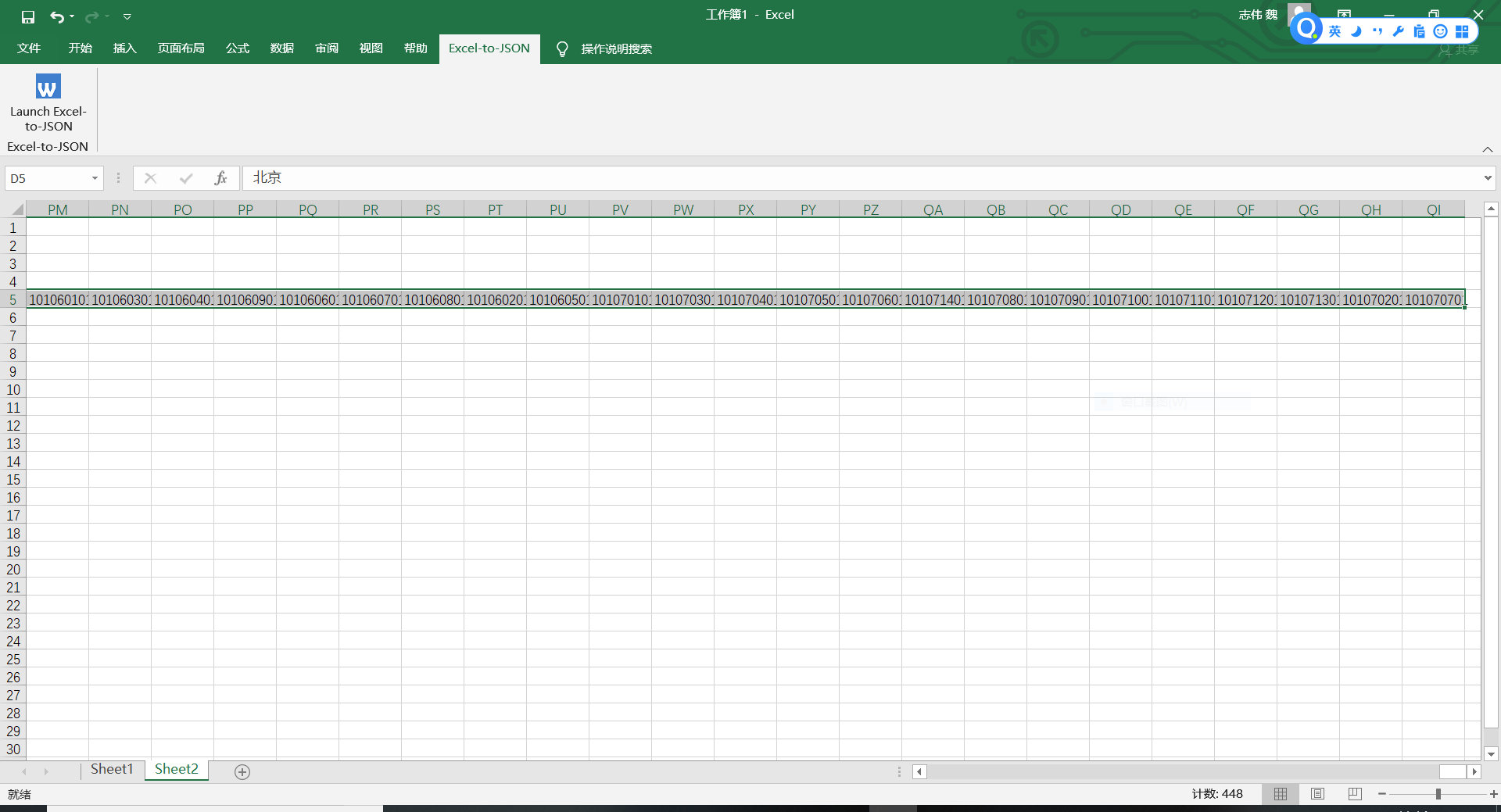Viewport: 1501px width, 812px height.
Task: Click the lightbulb Tell Me icon
Action: pyautogui.click(x=561, y=49)
